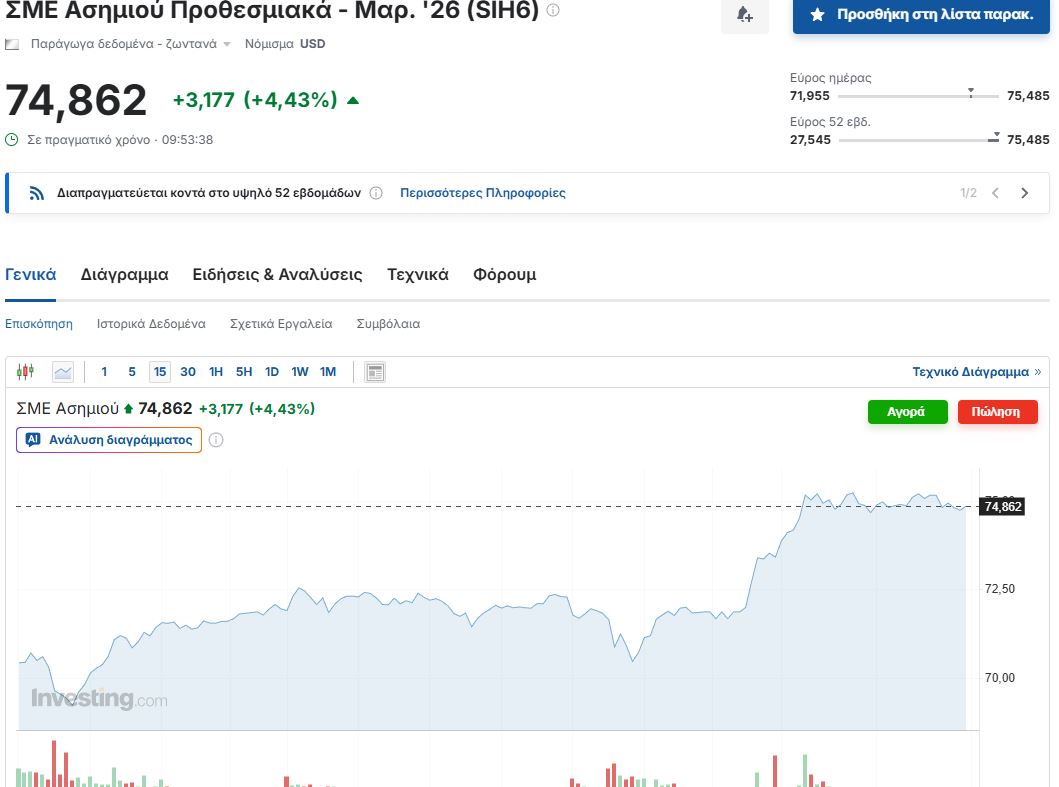Open the Ιστορικά Δεδομένα sub-tab
1059x787 pixels.
tap(151, 324)
